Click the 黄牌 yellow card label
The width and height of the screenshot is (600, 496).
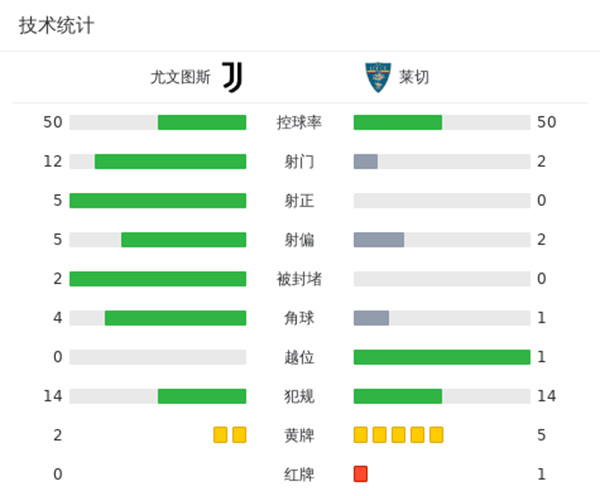click(299, 435)
